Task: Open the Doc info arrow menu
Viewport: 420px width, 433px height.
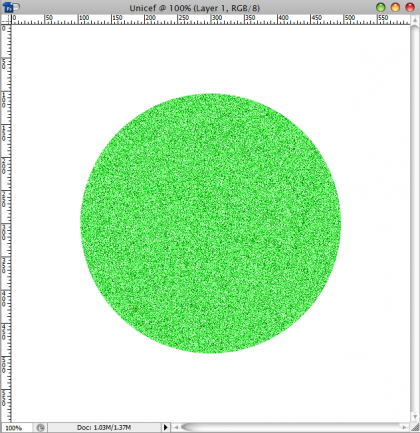Action: (x=166, y=427)
